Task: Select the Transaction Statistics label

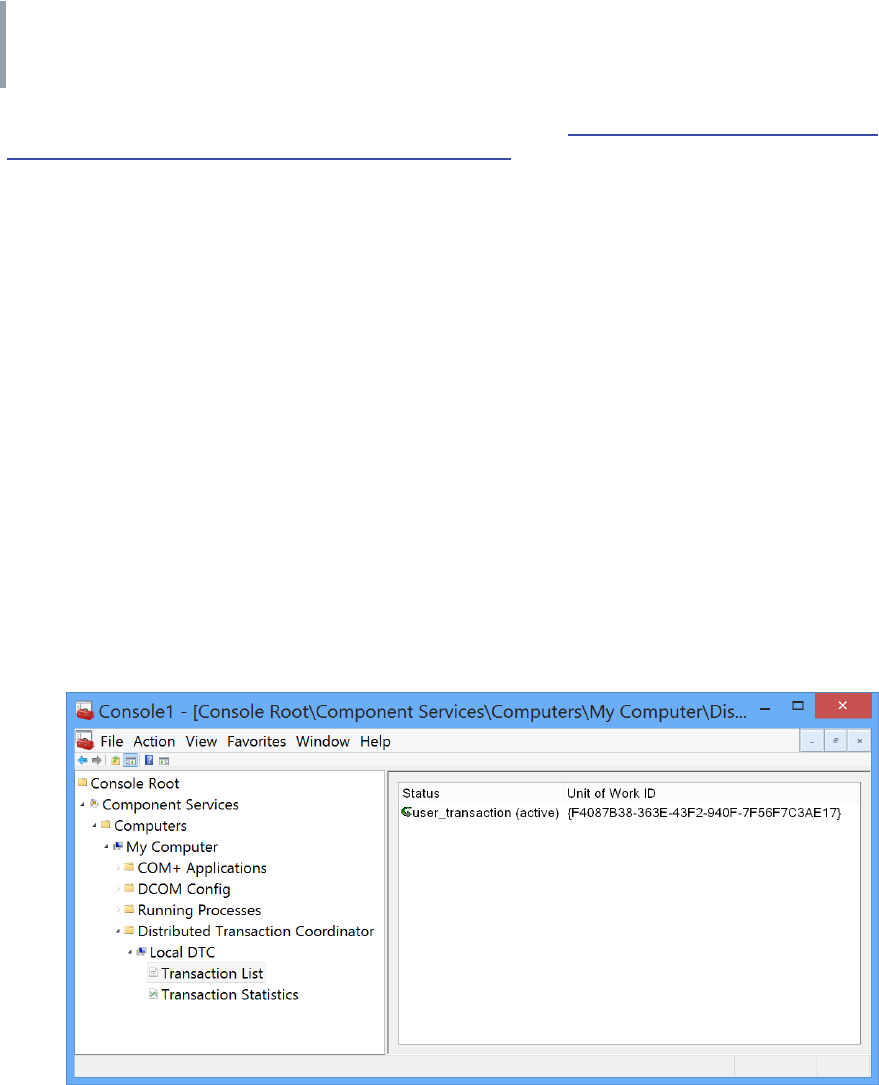Action: click(230, 994)
